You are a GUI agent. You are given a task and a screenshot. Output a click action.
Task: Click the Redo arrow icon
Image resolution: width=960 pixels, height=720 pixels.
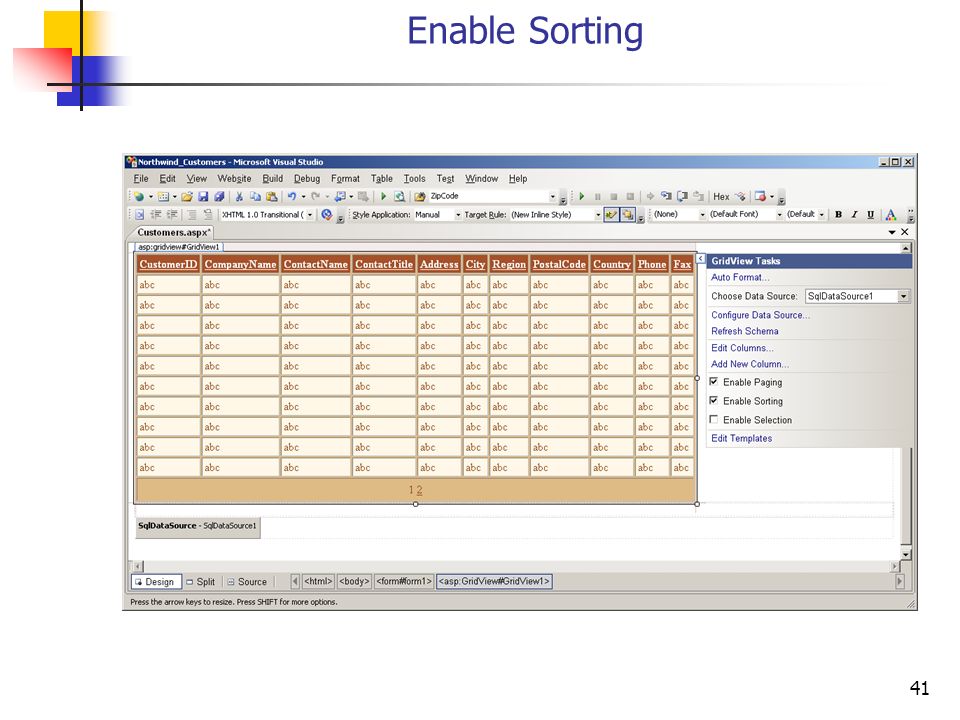point(315,197)
